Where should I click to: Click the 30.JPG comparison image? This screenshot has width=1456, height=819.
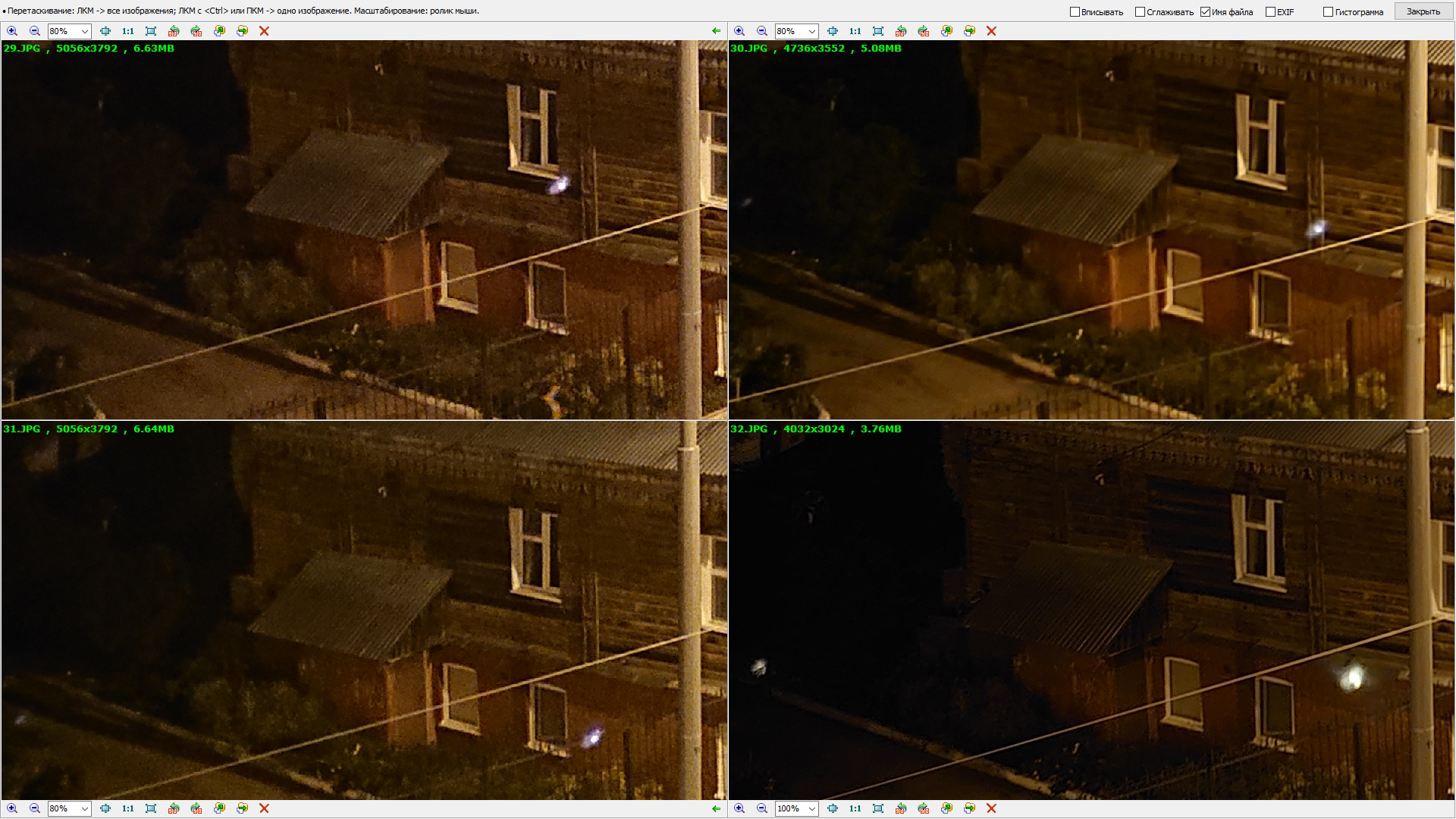1091,230
